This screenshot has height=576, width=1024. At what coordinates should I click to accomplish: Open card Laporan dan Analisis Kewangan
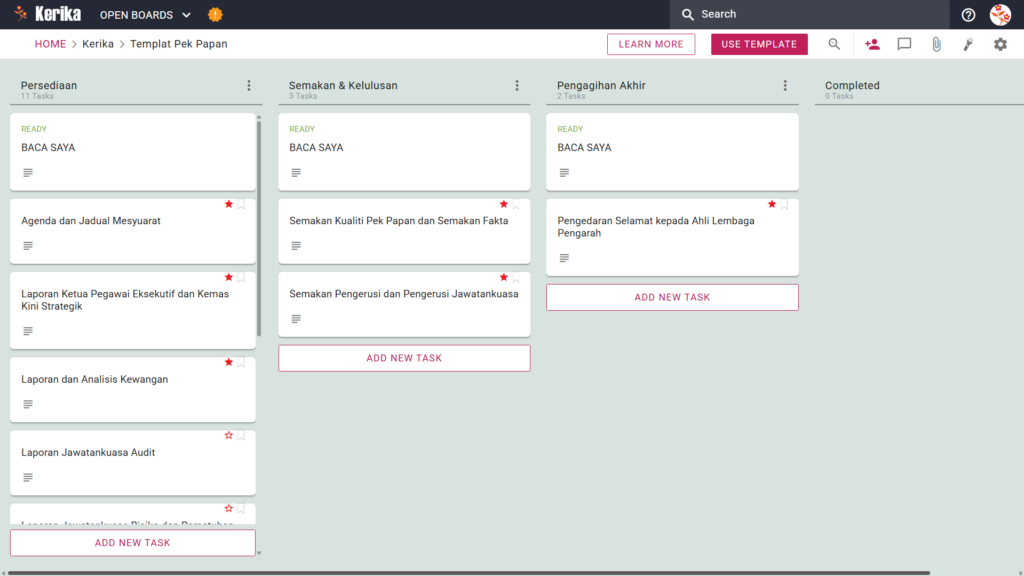click(133, 389)
